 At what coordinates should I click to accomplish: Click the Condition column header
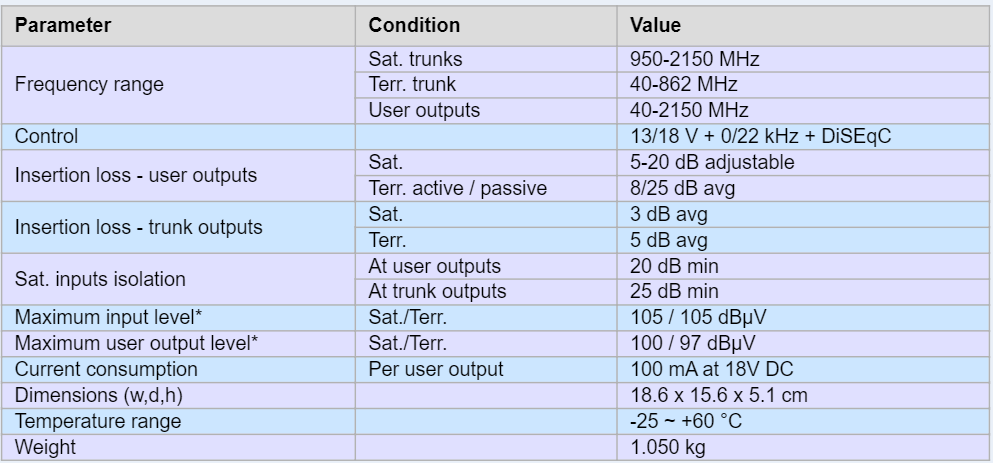tap(486, 25)
